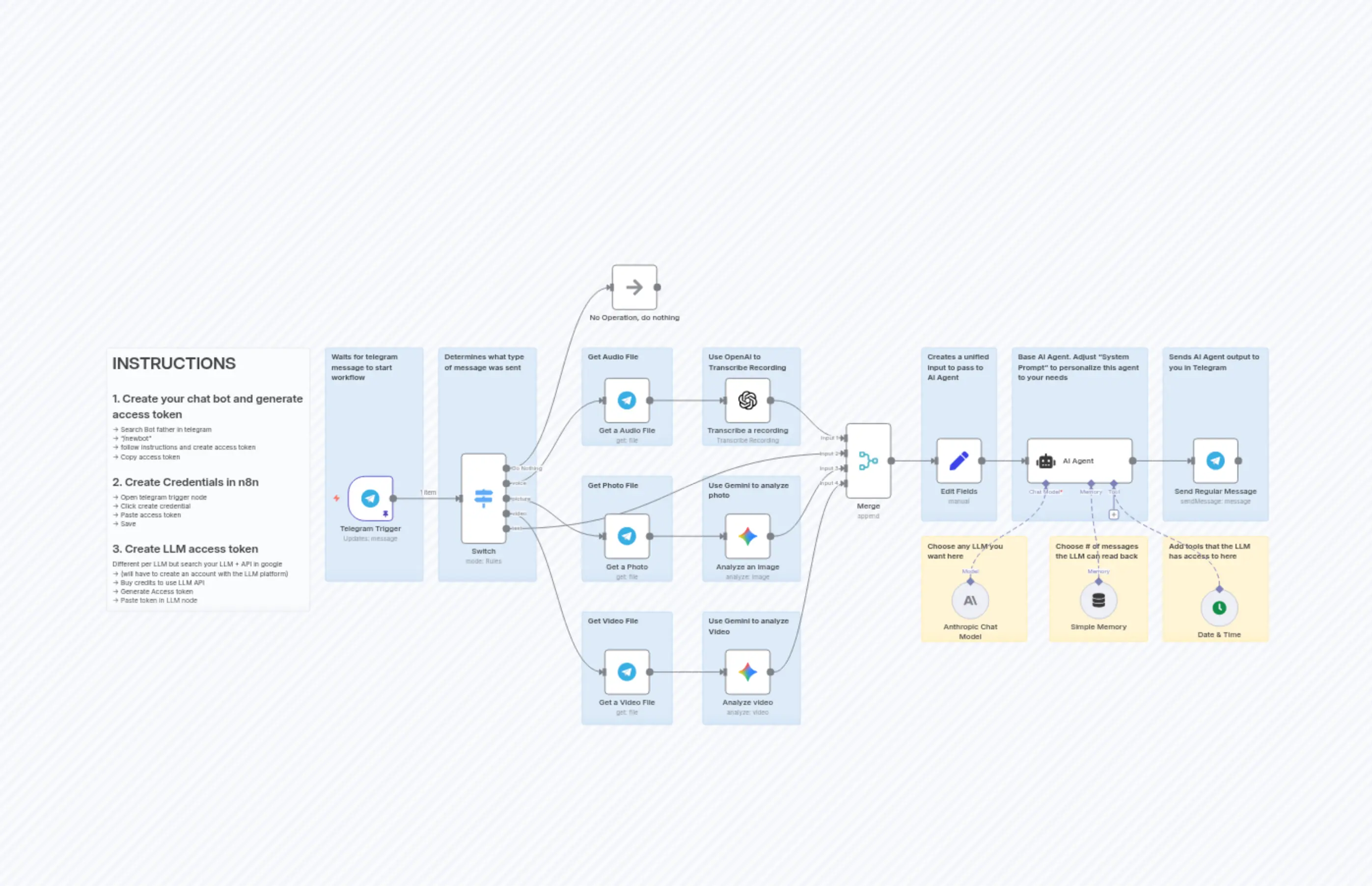Select the Gemini Analyze an Image node
This screenshot has width=1372, height=886.
click(x=746, y=535)
